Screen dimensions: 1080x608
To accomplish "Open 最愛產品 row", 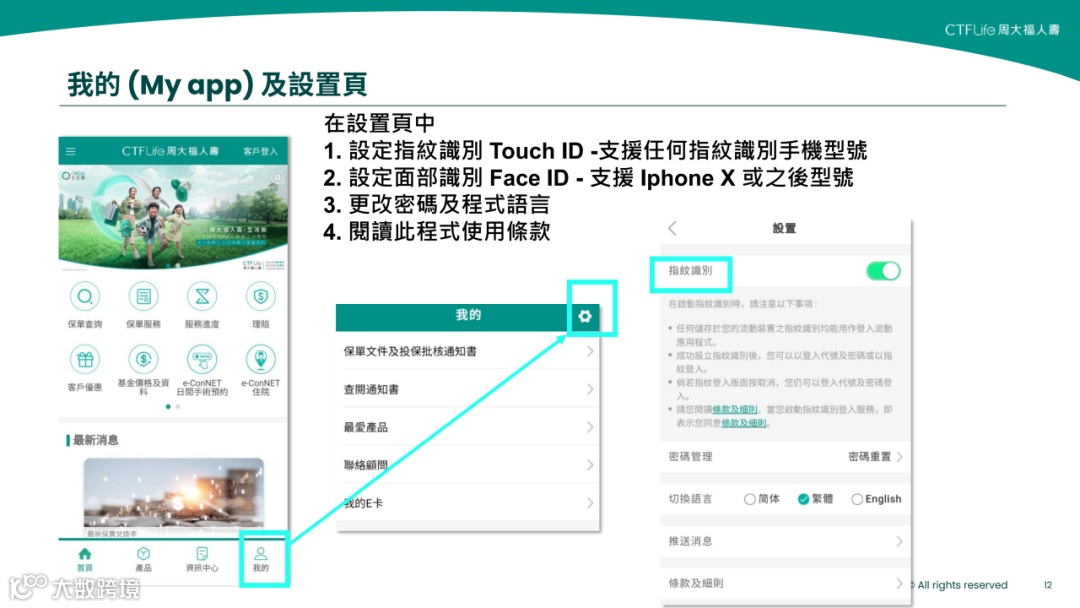I will tap(468, 427).
